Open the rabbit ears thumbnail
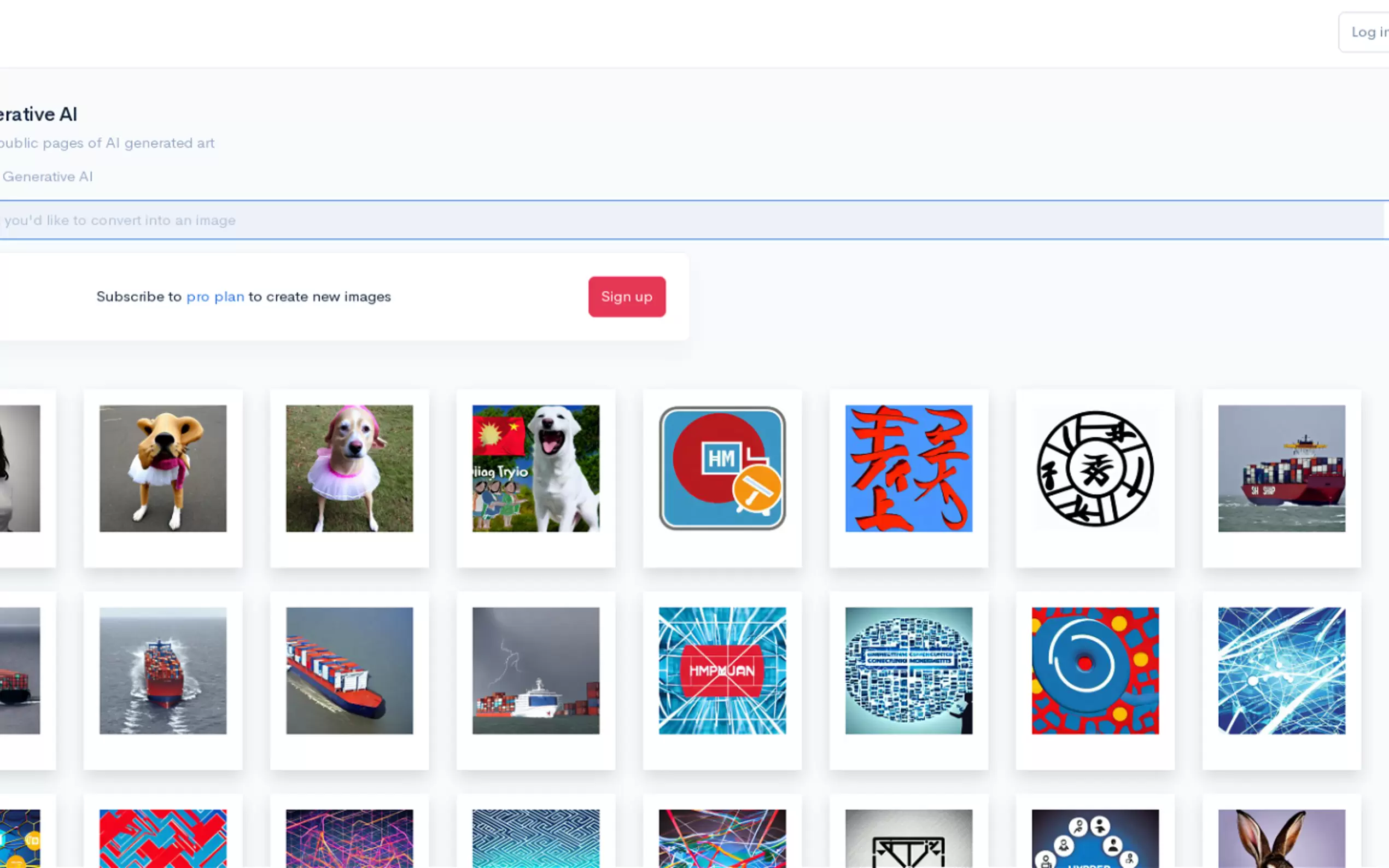The width and height of the screenshot is (1389, 868). tap(1282, 838)
